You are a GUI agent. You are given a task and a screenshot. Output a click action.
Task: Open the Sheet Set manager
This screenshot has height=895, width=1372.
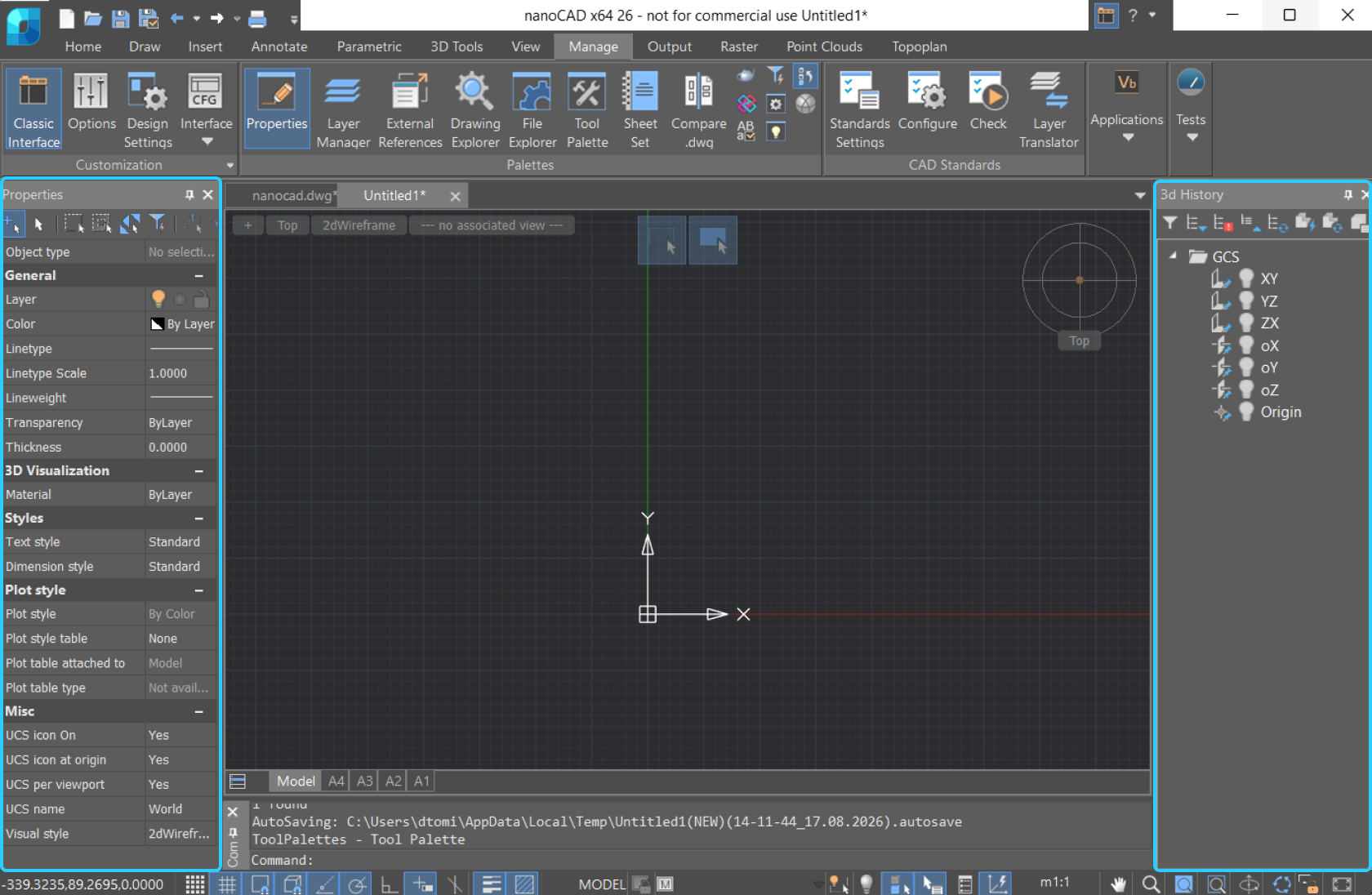tap(640, 109)
